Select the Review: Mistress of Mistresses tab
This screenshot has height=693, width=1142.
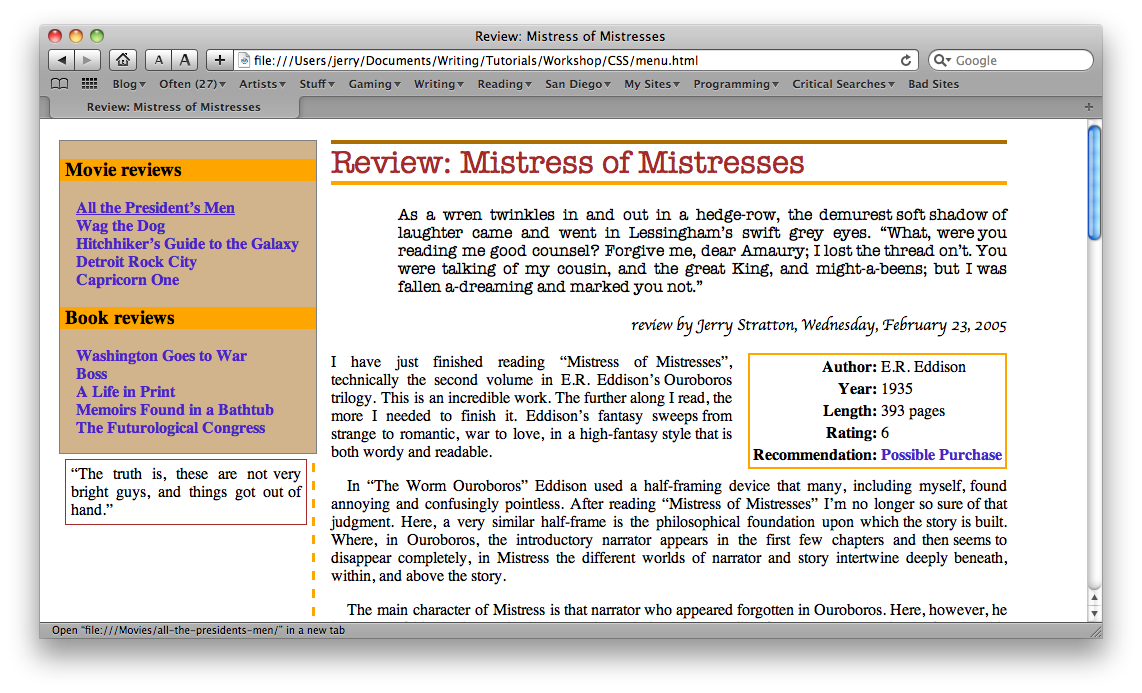pos(173,107)
